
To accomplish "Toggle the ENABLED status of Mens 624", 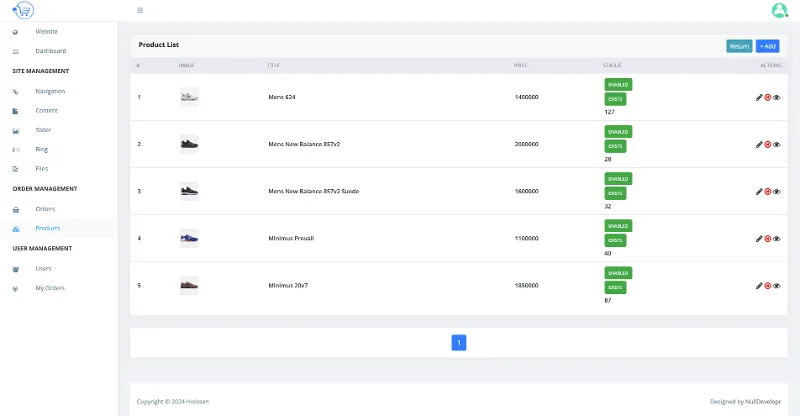I will click(617, 84).
